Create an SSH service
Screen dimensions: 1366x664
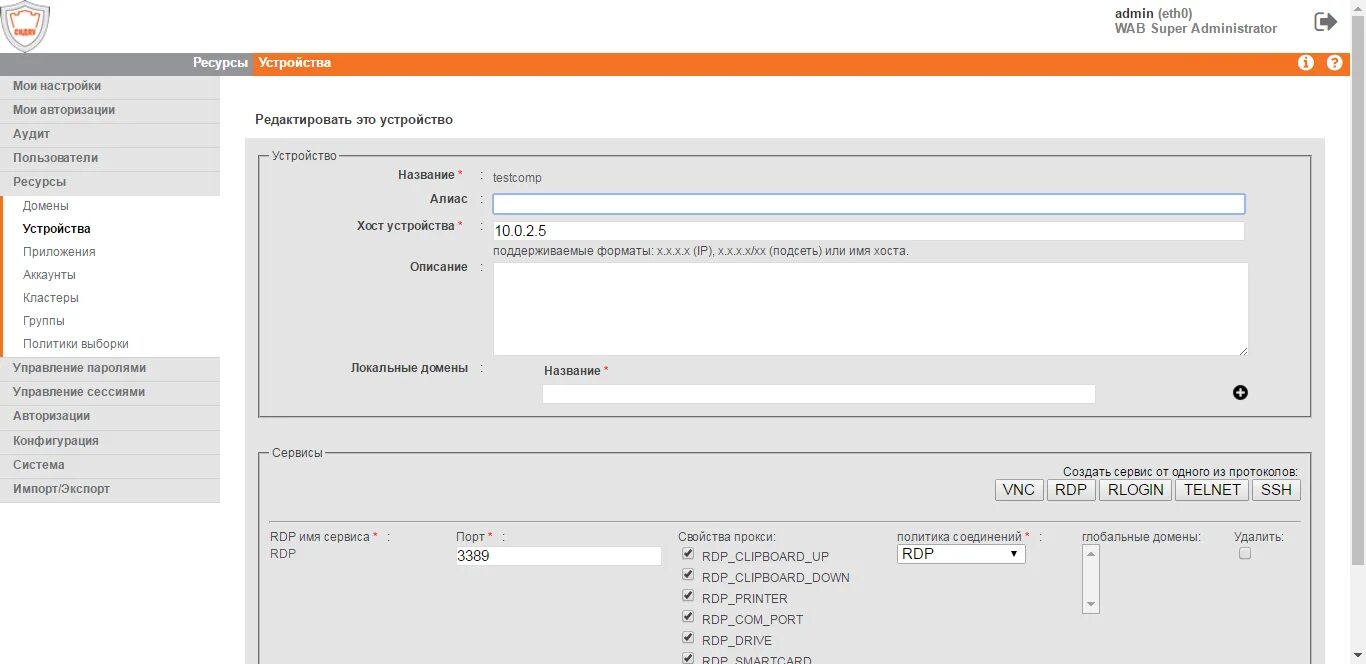coord(1276,490)
